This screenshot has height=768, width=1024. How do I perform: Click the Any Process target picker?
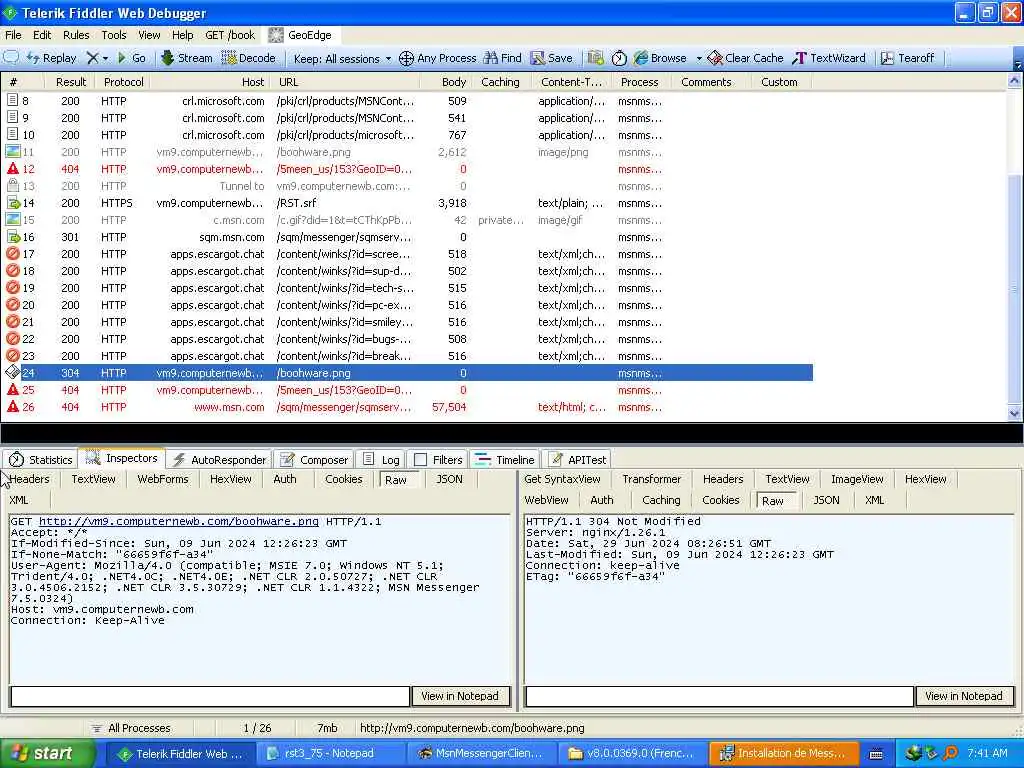click(438, 58)
